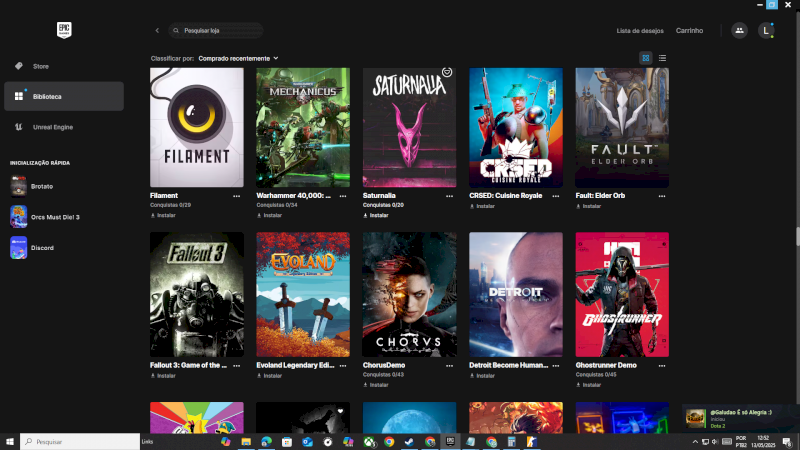Viewport: 800px width, 450px height.
Task: Open Microsoft Edge from the taskbar
Action: (266, 442)
